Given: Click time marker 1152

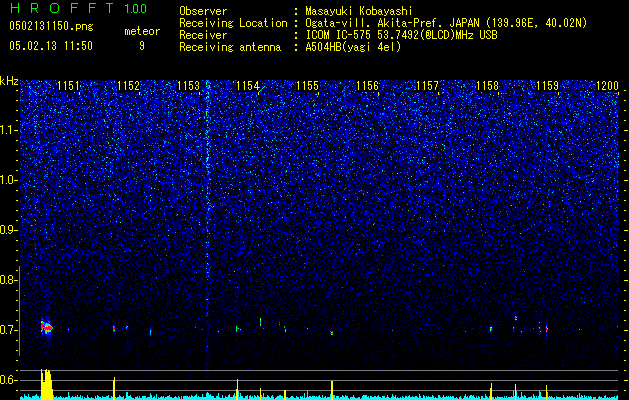Looking at the screenshot, I should (128, 85).
